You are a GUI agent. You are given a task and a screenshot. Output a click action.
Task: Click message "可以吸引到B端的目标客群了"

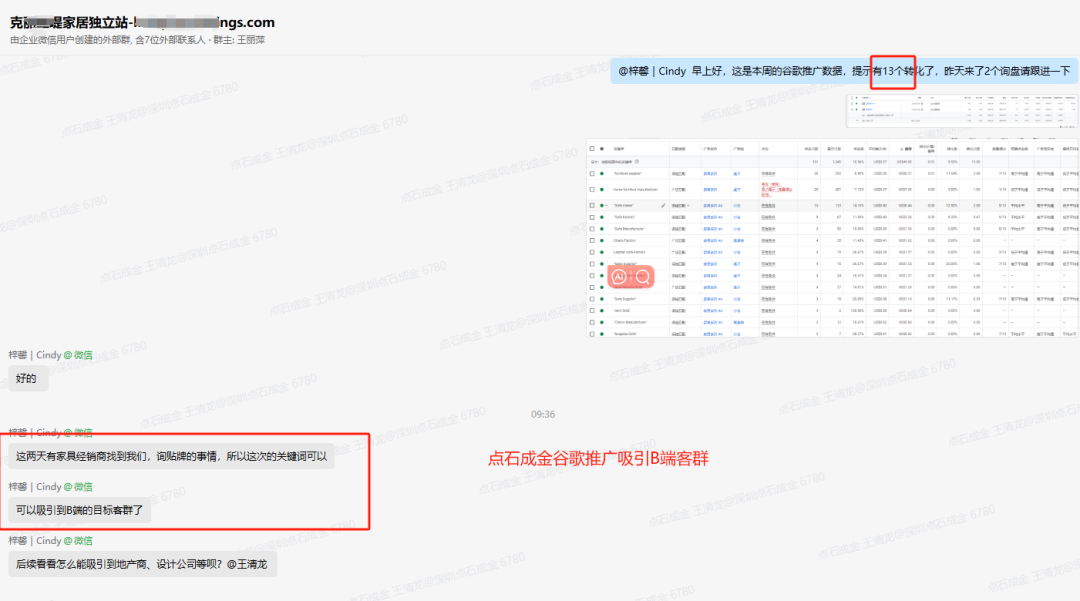pos(79,510)
